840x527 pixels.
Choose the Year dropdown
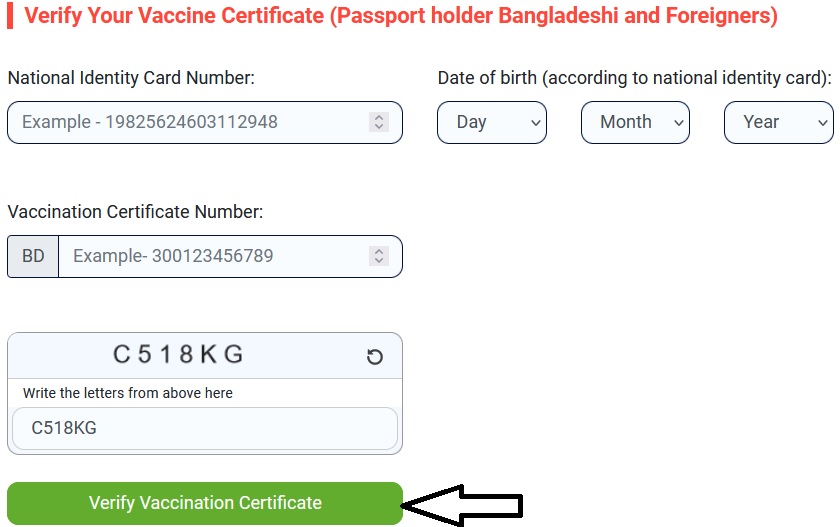(778, 122)
